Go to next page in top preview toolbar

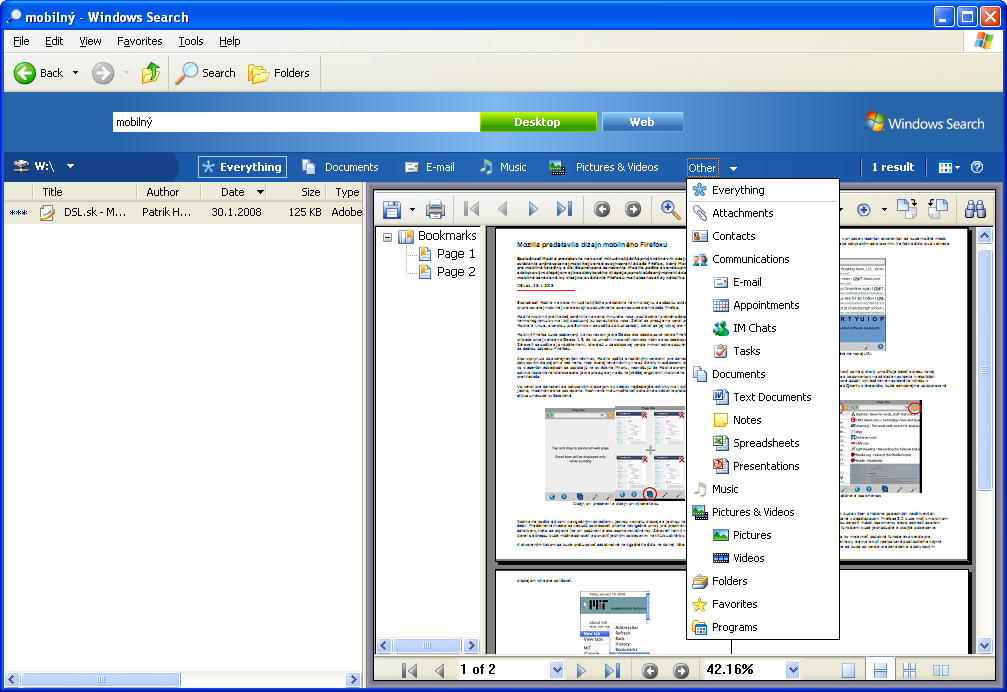532,209
